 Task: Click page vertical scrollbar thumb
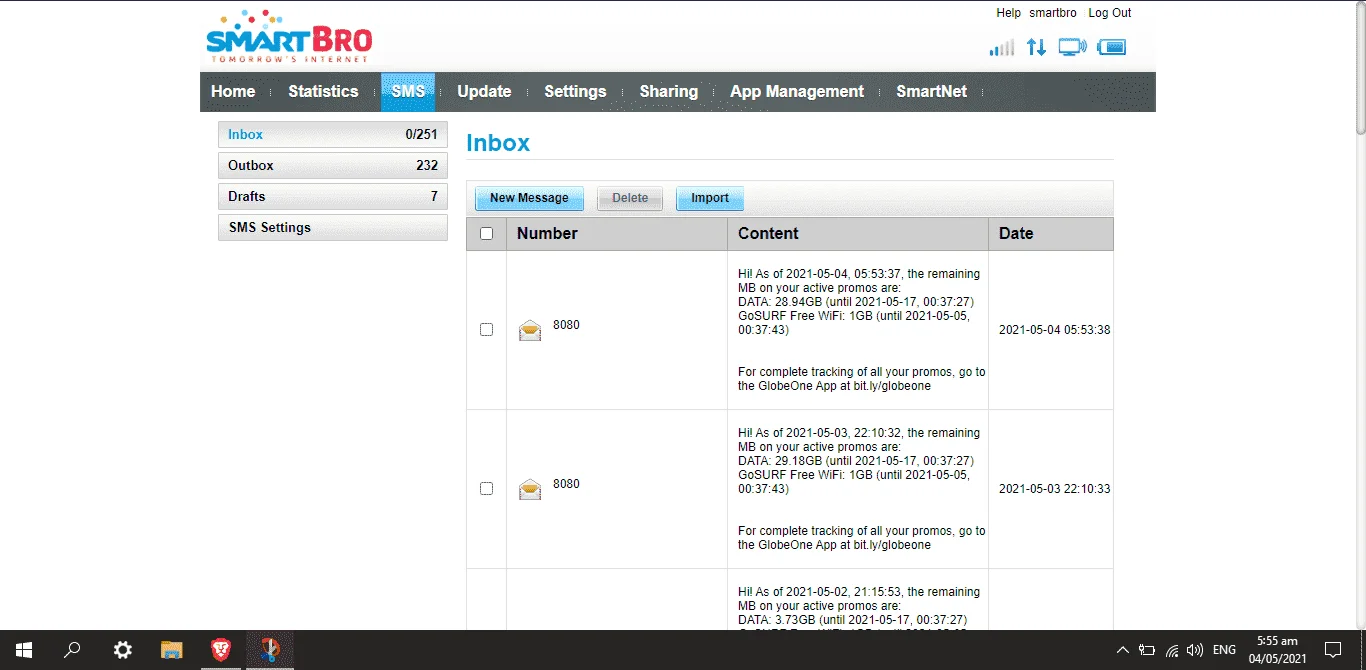click(x=1360, y=68)
